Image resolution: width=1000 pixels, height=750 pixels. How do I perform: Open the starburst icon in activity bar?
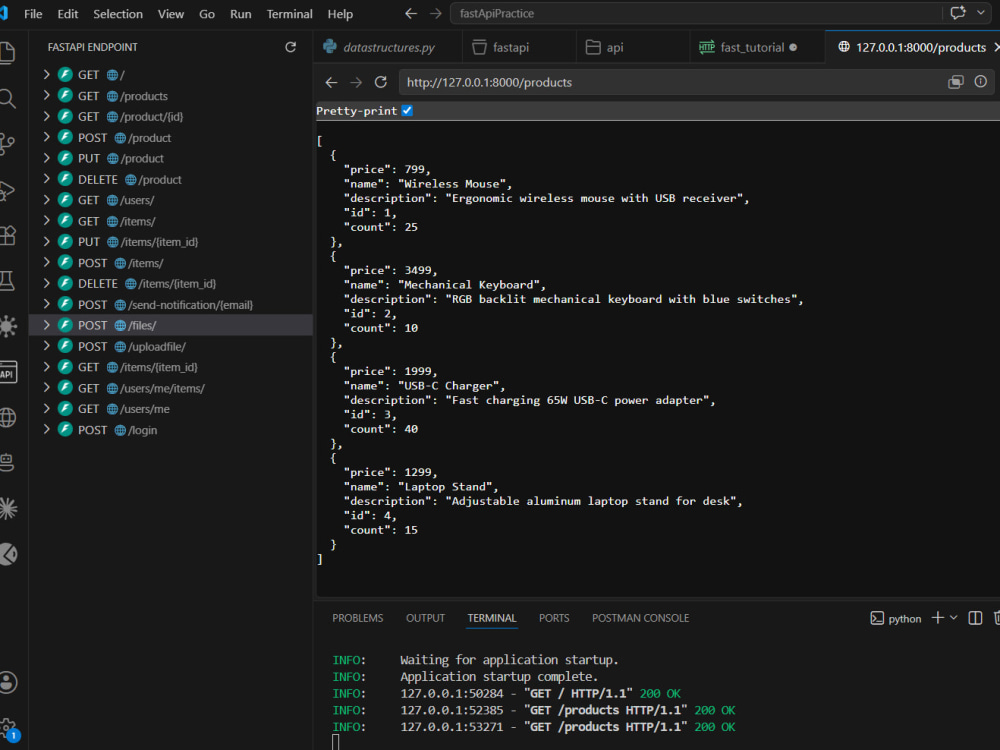pos(8,508)
